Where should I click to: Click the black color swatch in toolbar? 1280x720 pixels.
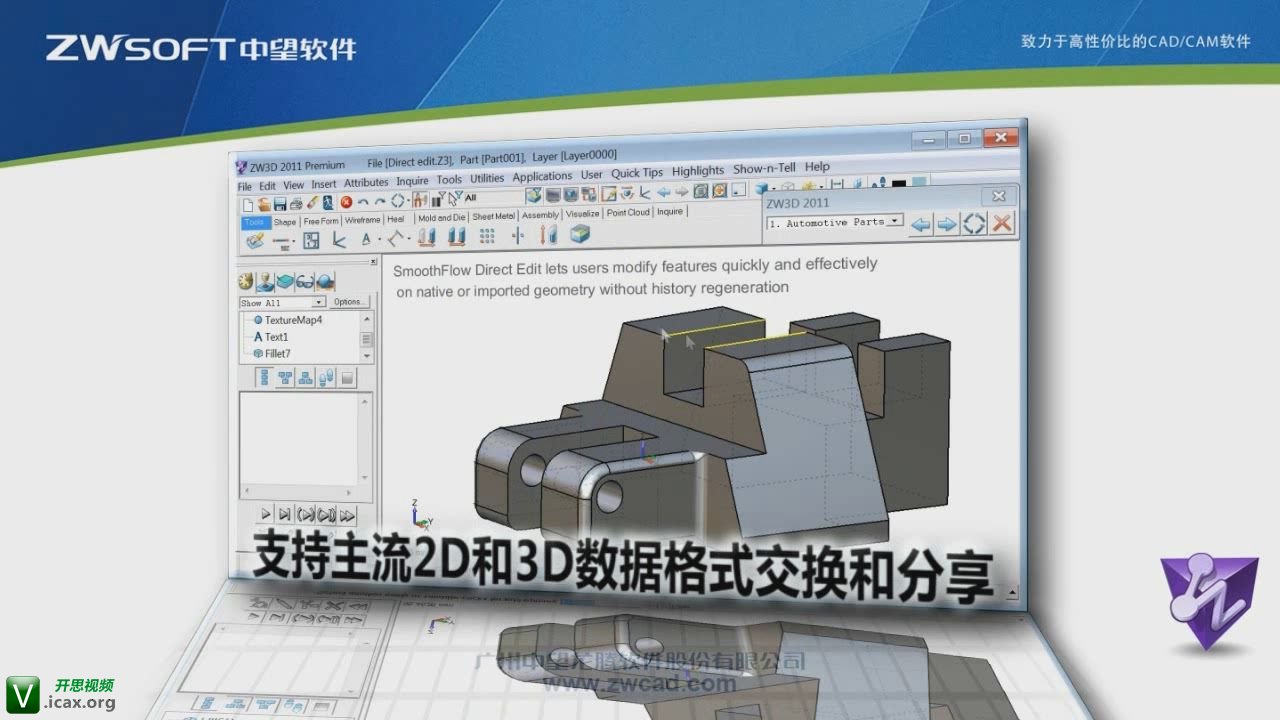click(x=899, y=184)
